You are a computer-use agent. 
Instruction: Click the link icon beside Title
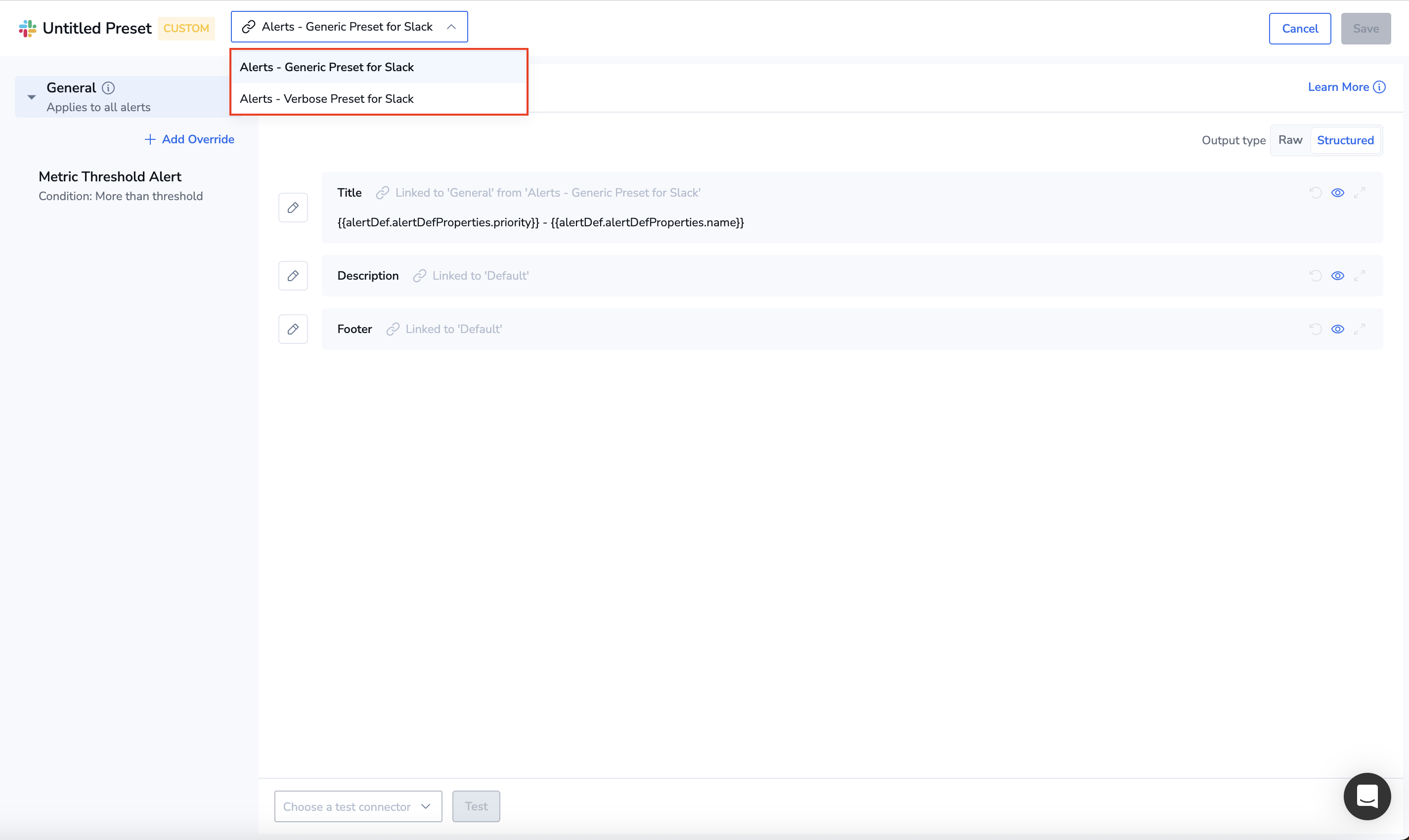click(x=382, y=193)
